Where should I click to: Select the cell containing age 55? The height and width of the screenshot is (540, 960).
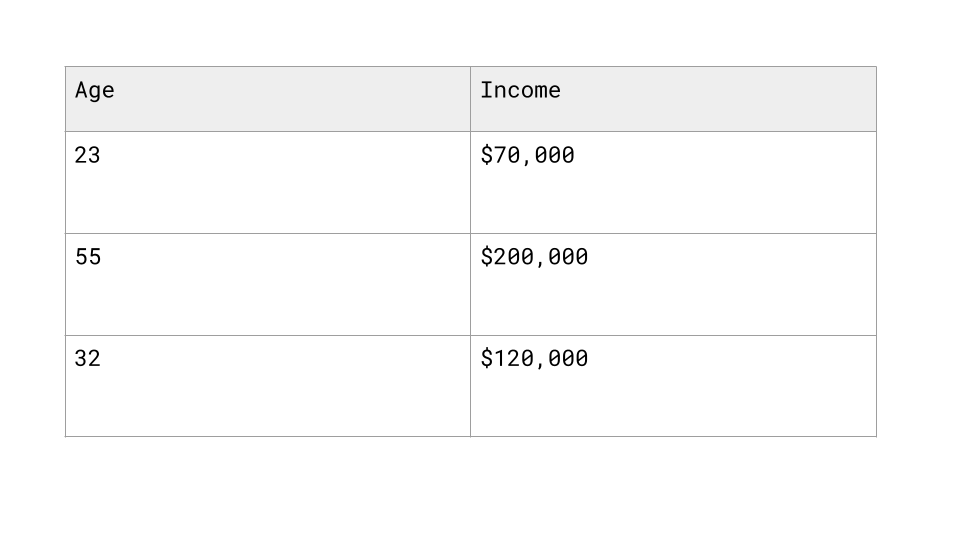tap(268, 292)
